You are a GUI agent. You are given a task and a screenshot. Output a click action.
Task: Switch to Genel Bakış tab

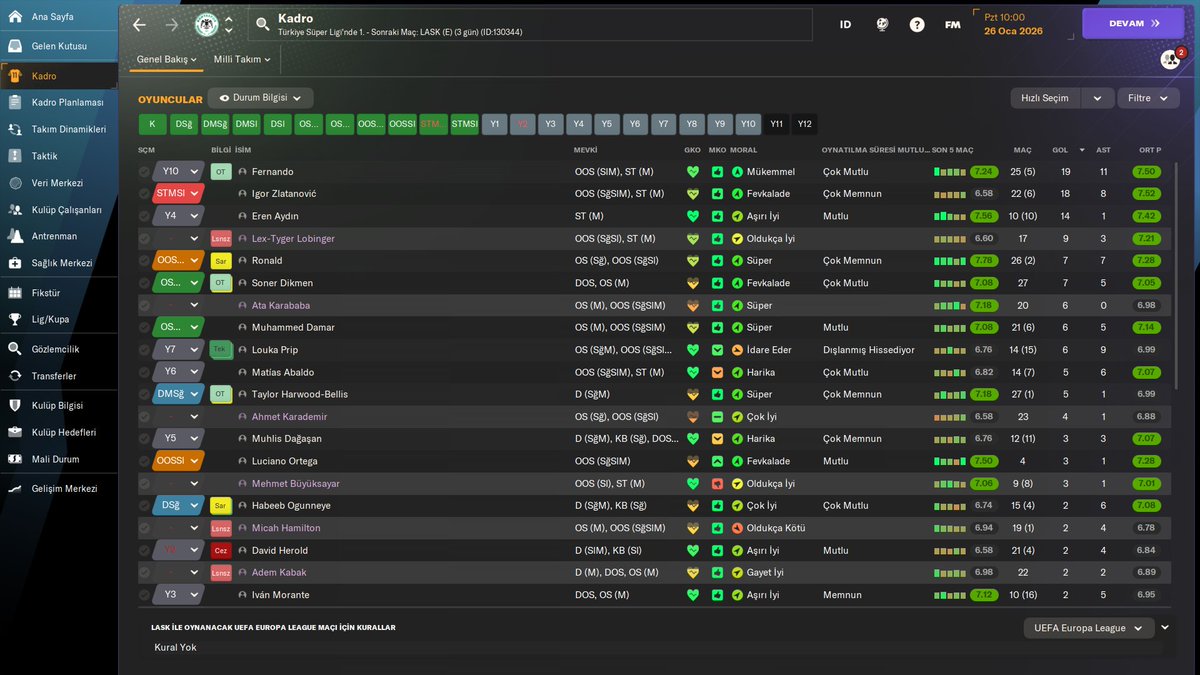pos(166,60)
